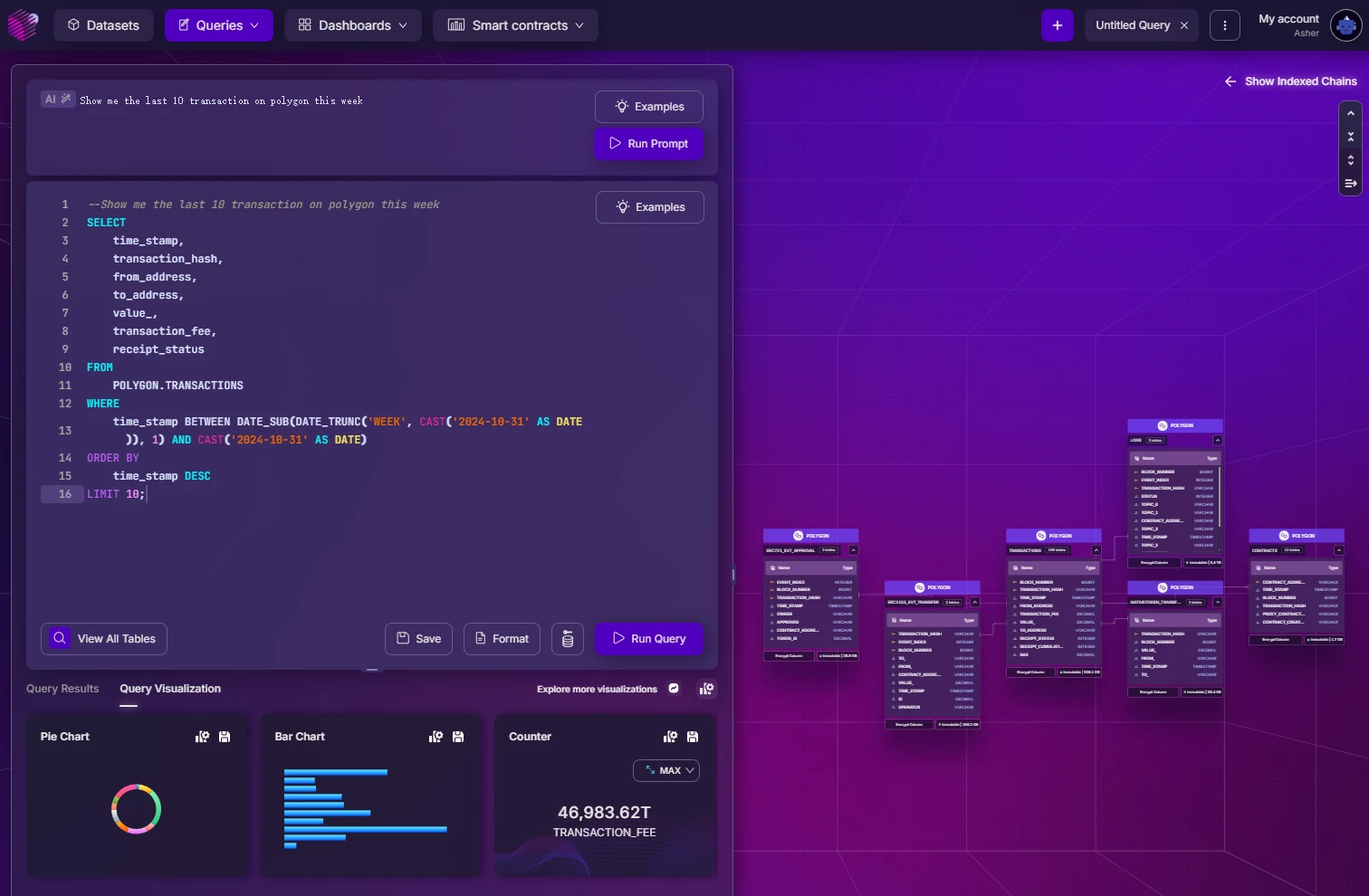Open Bar Chart configuration settings icon
Image resolution: width=1369 pixels, height=896 pixels.
point(436,737)
